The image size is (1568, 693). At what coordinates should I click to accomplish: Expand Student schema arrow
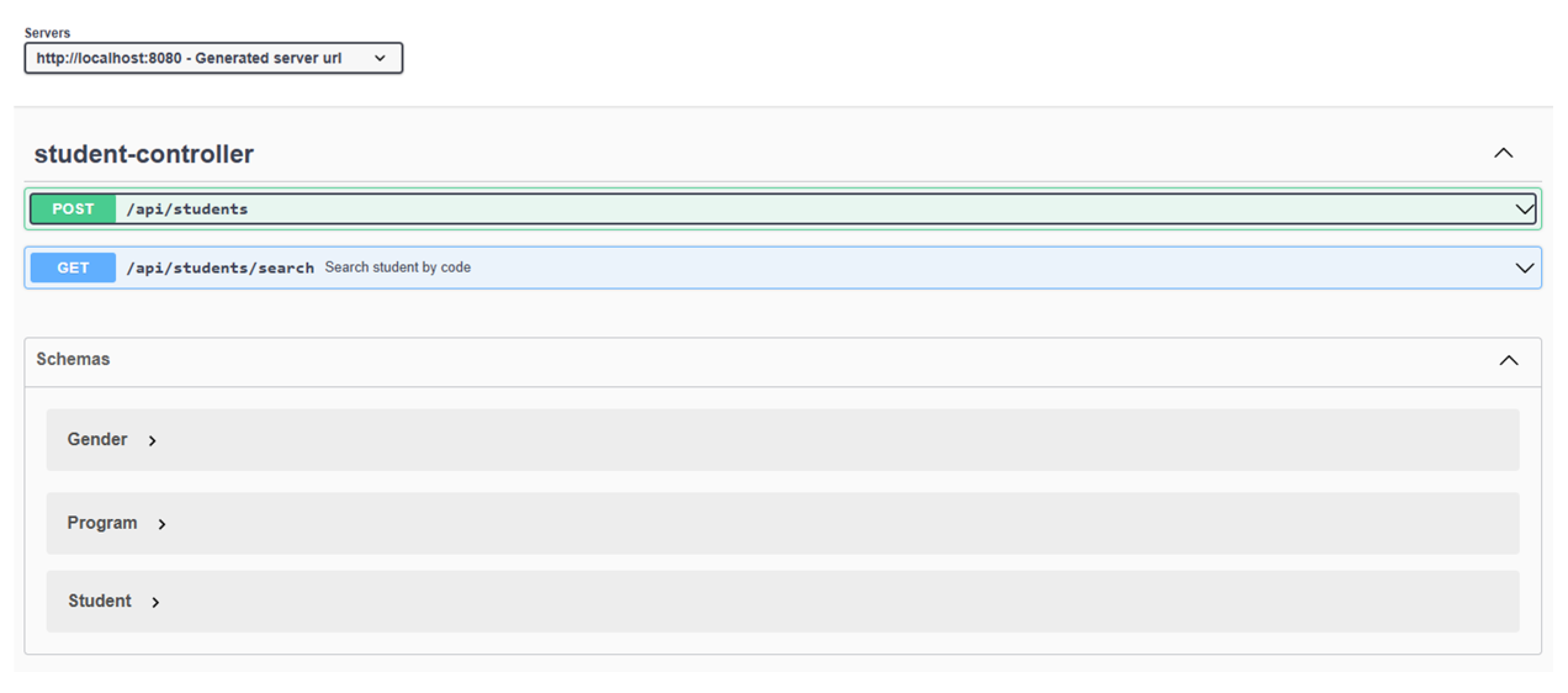point(155,602)
